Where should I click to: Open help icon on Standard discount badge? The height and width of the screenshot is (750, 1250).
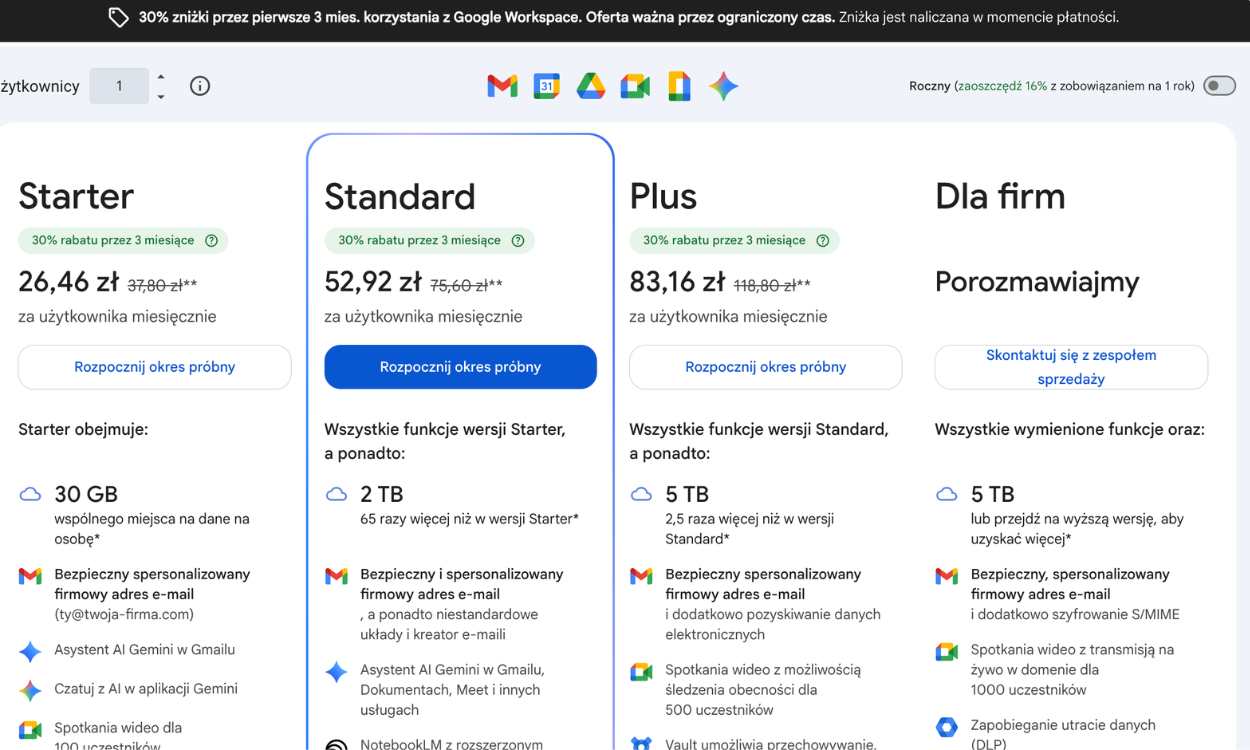(518, 240)
